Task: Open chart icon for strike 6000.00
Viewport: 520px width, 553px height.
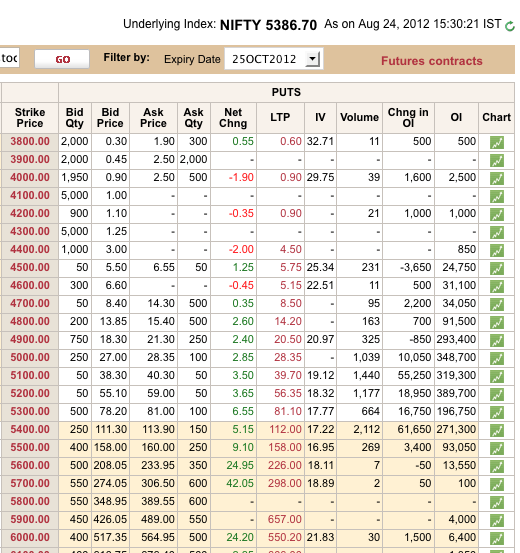Action: click(x=497, y=538)
